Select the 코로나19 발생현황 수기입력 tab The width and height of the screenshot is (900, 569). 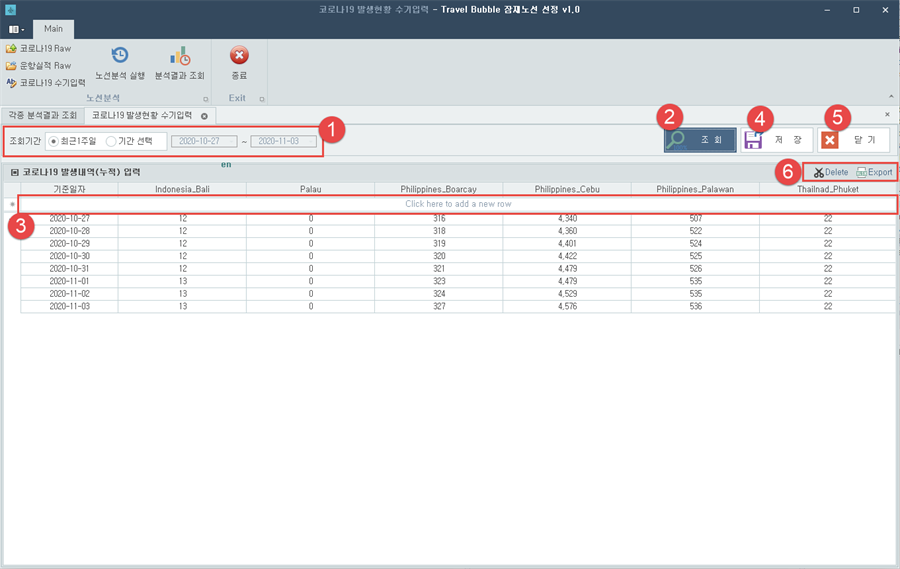click(x=142, y=115)
